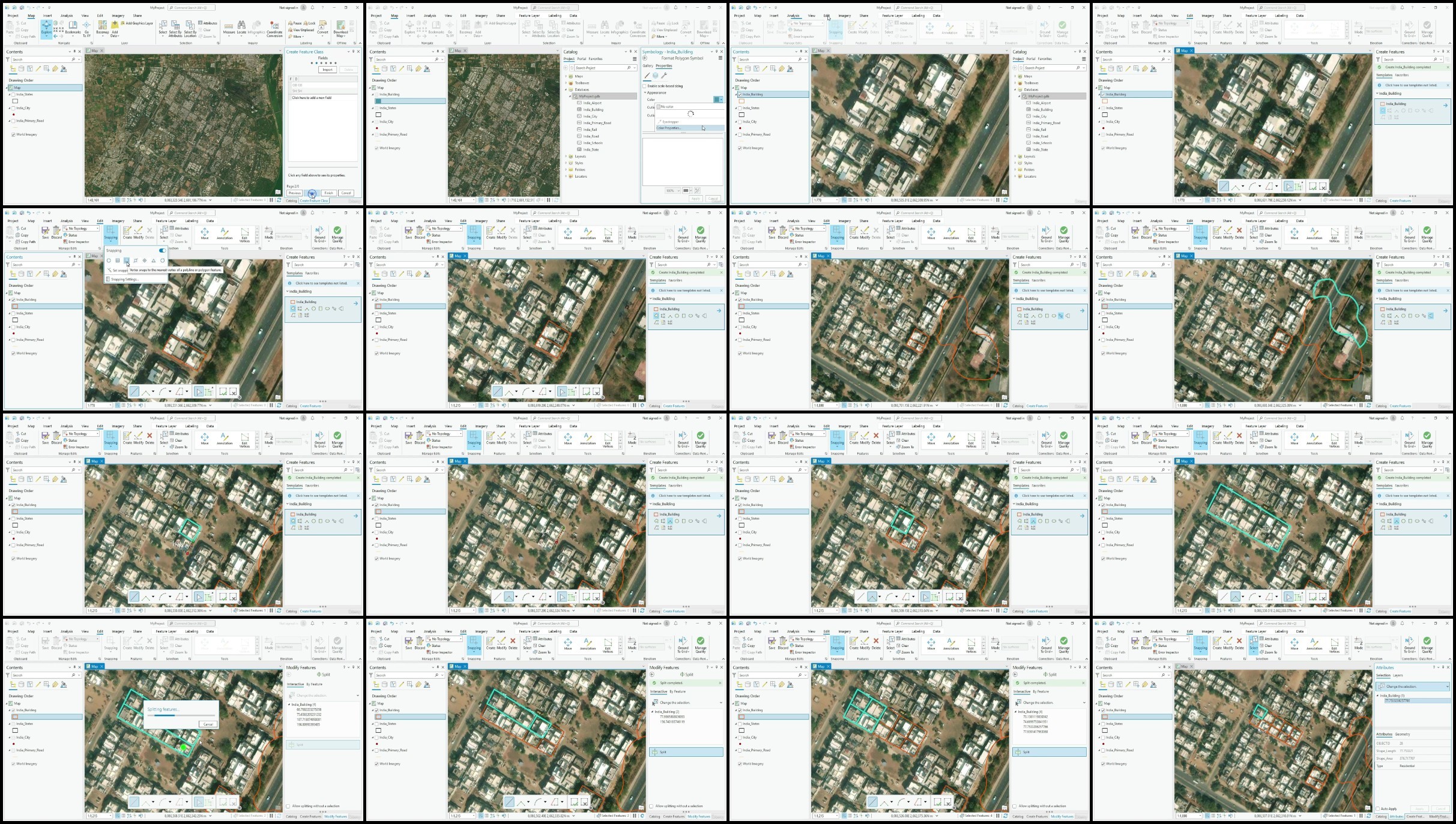Viewport: 1456px width, 824px height.
Task: Open Structure wrench icon in Symbology pane
Action: (x=664, y=76)
